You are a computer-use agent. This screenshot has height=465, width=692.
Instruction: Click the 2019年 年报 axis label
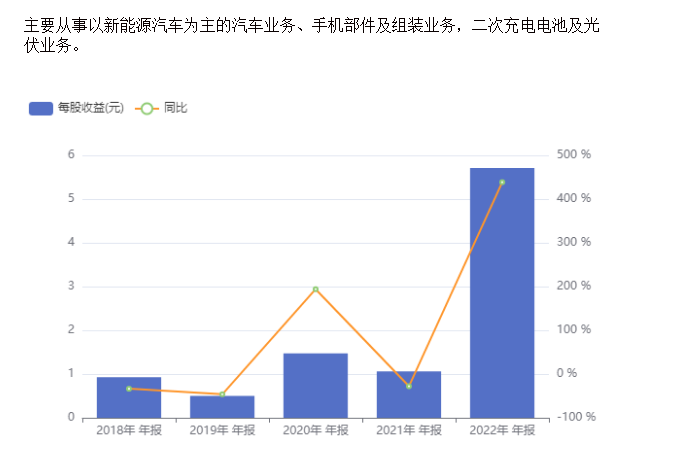click(222, 430)
